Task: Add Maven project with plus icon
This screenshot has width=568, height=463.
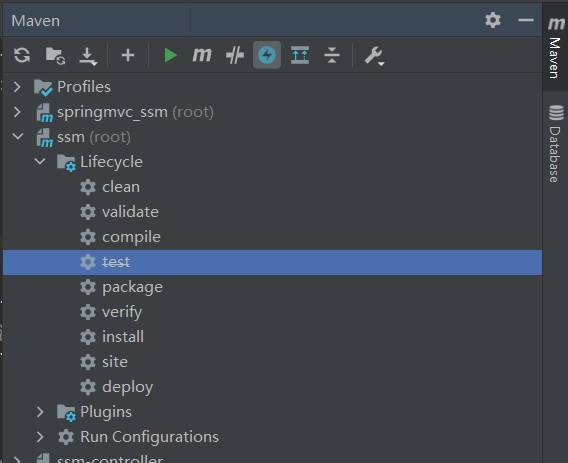Action: tap(128, 55)
